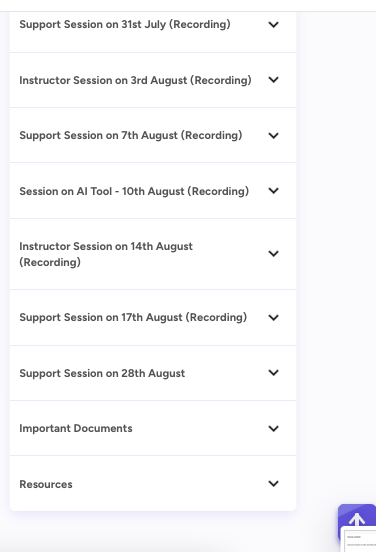Select the Resources section title
376x552 pixels.
[46, 484]
